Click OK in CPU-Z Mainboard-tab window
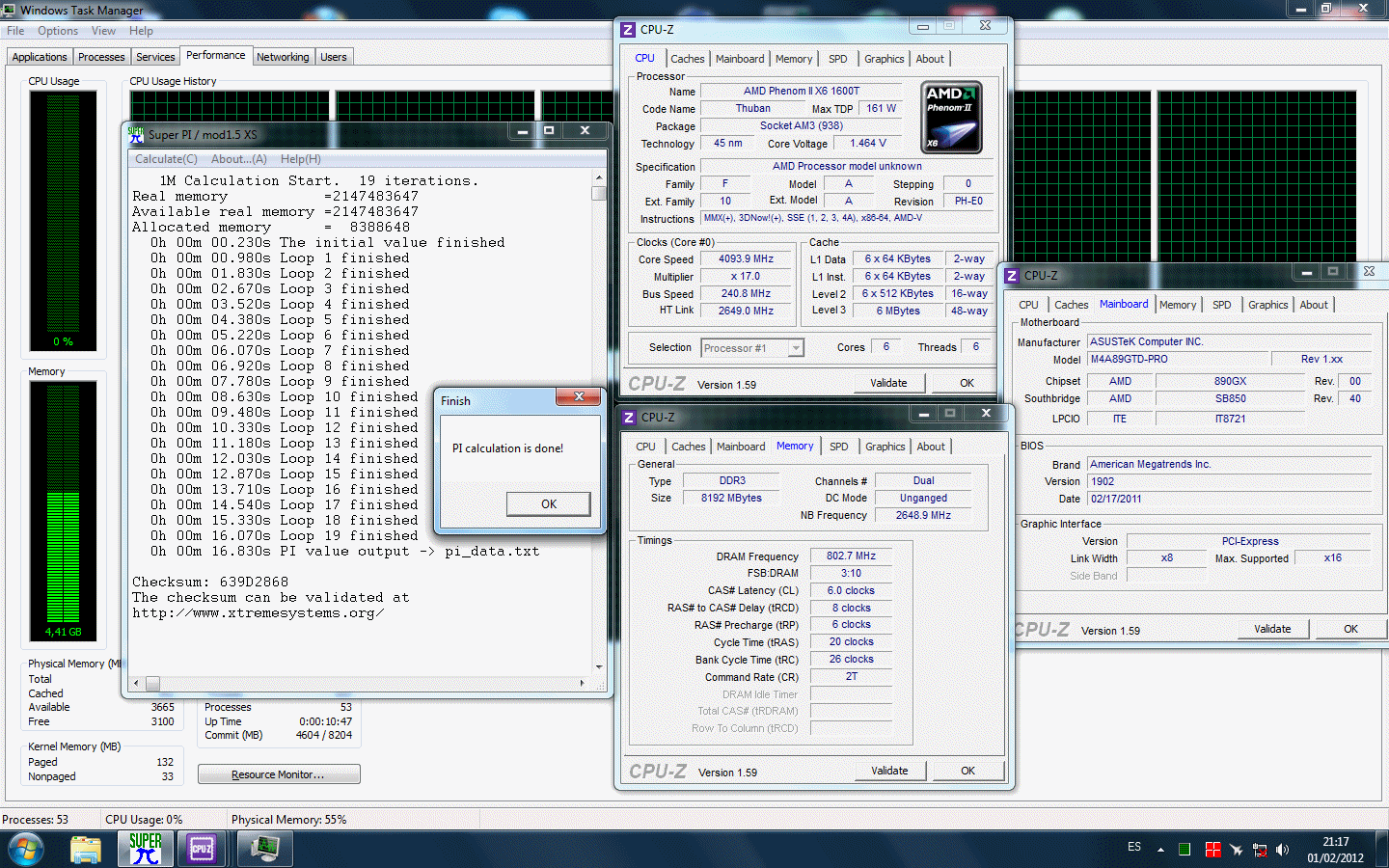Viewport: 1389px width, 868px height. point(1350,629)
